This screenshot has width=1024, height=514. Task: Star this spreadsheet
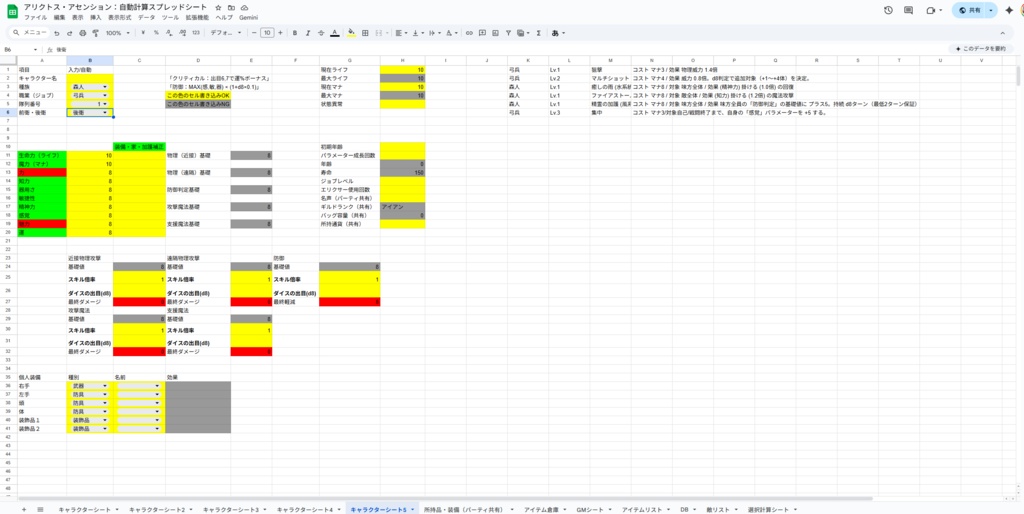point(218,7)
